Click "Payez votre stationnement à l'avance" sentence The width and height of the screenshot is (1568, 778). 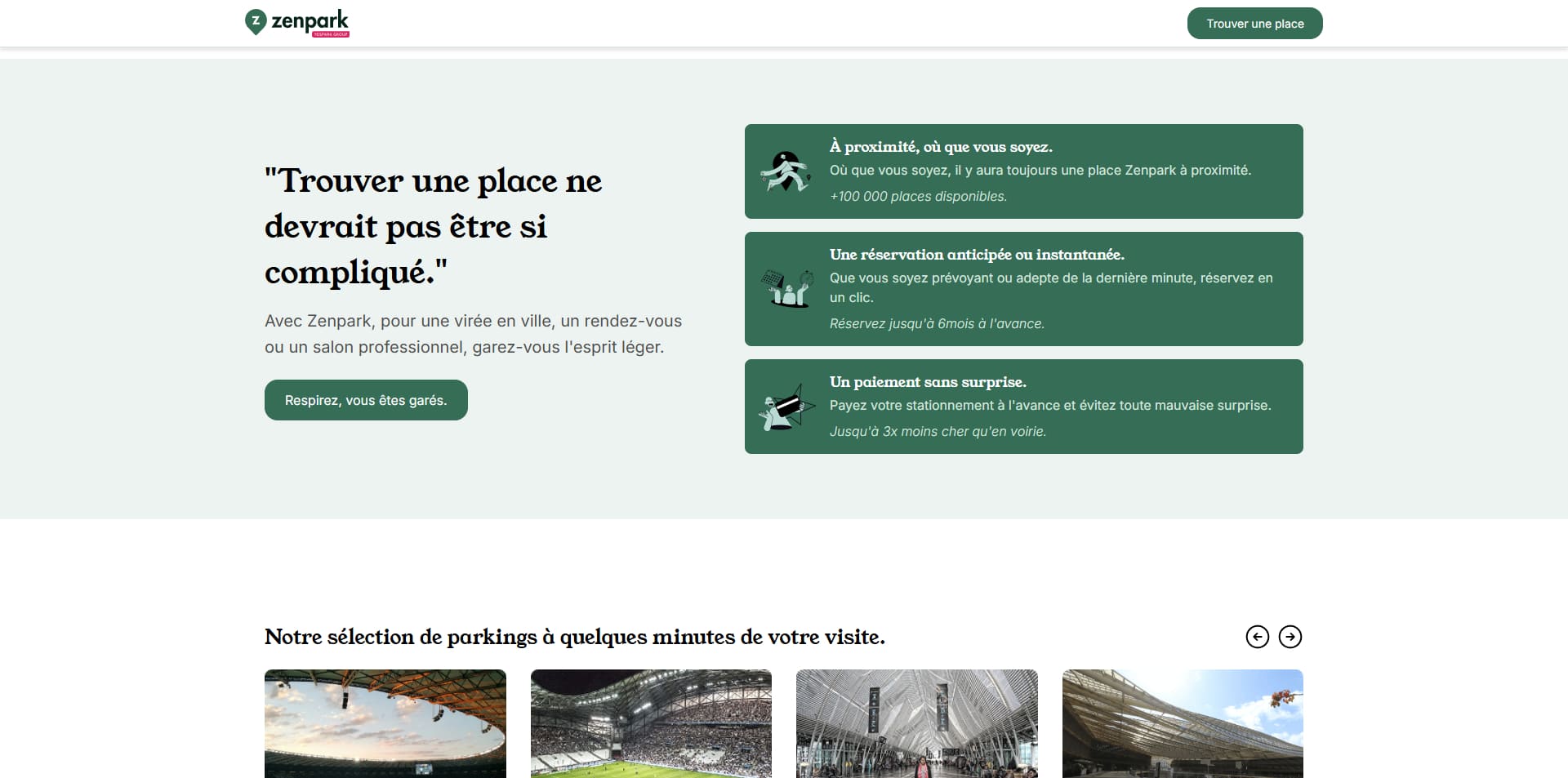coord(1050,405)
